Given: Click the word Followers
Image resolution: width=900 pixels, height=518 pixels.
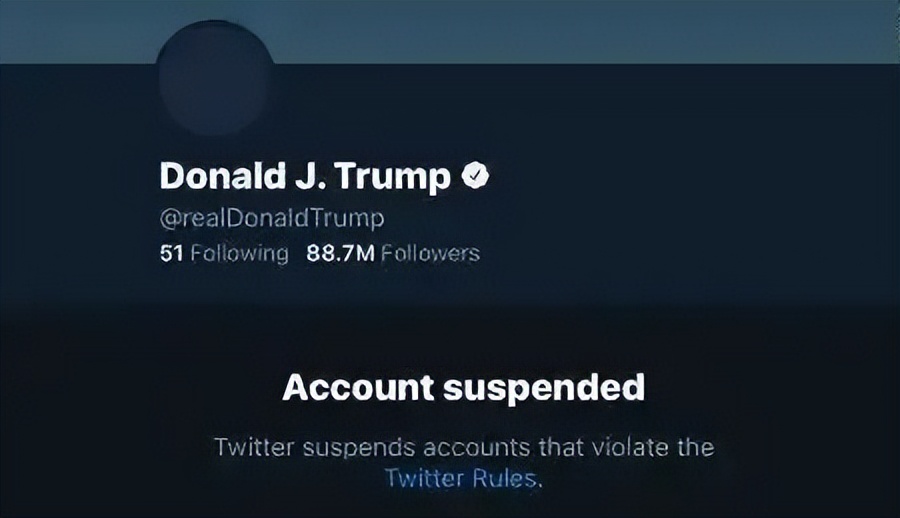Looking at the screenshot, I should pos(430,253).
